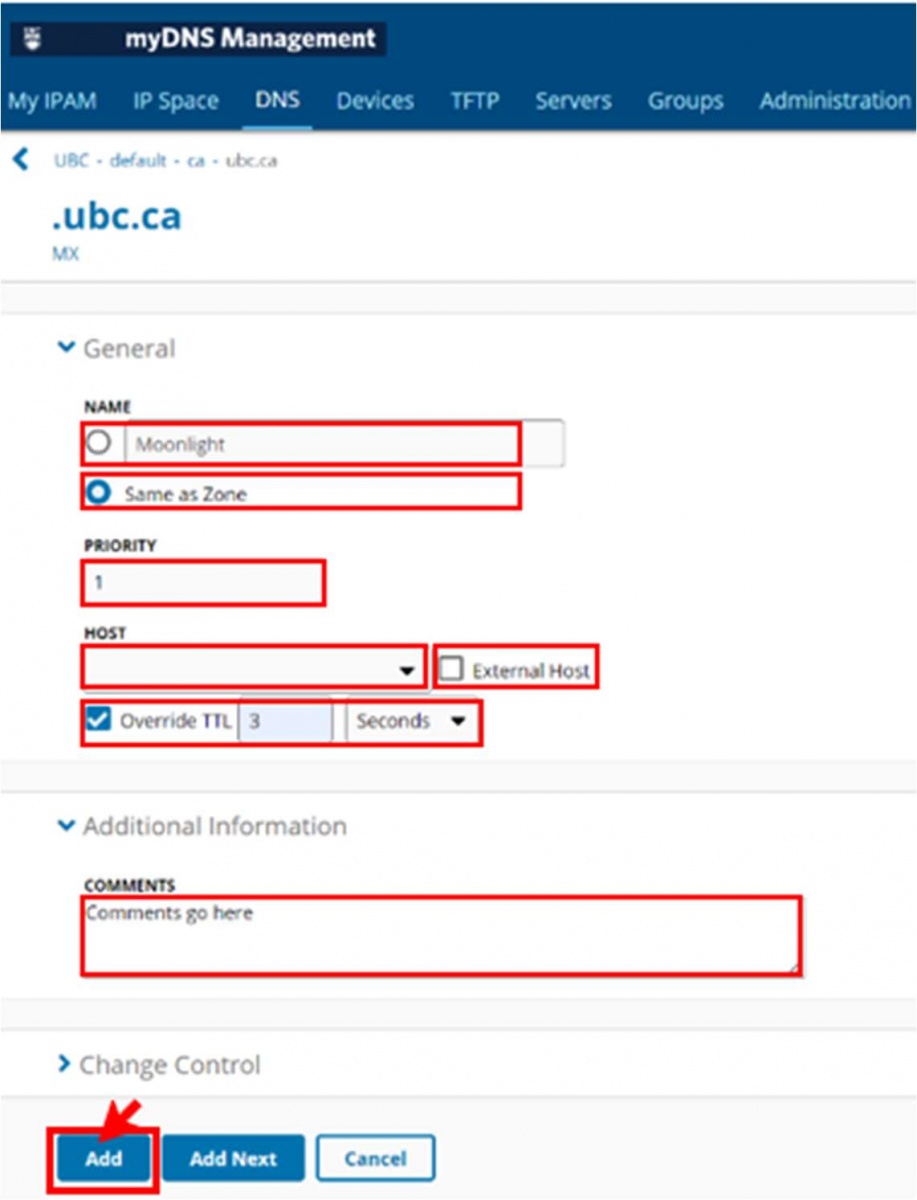Open the DNS tab
Viewport: 917px width, 1200px height.
(x=277, y=101)
